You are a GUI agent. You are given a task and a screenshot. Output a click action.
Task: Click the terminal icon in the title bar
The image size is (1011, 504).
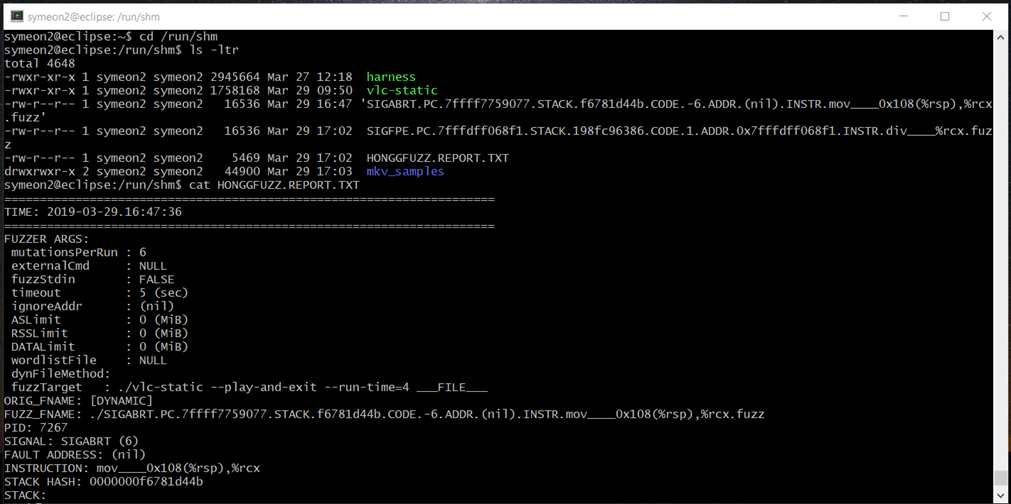click(17, 17)
